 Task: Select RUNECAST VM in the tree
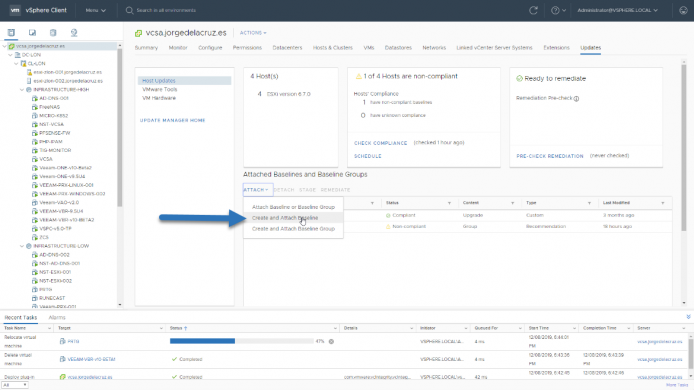point(52,298)
